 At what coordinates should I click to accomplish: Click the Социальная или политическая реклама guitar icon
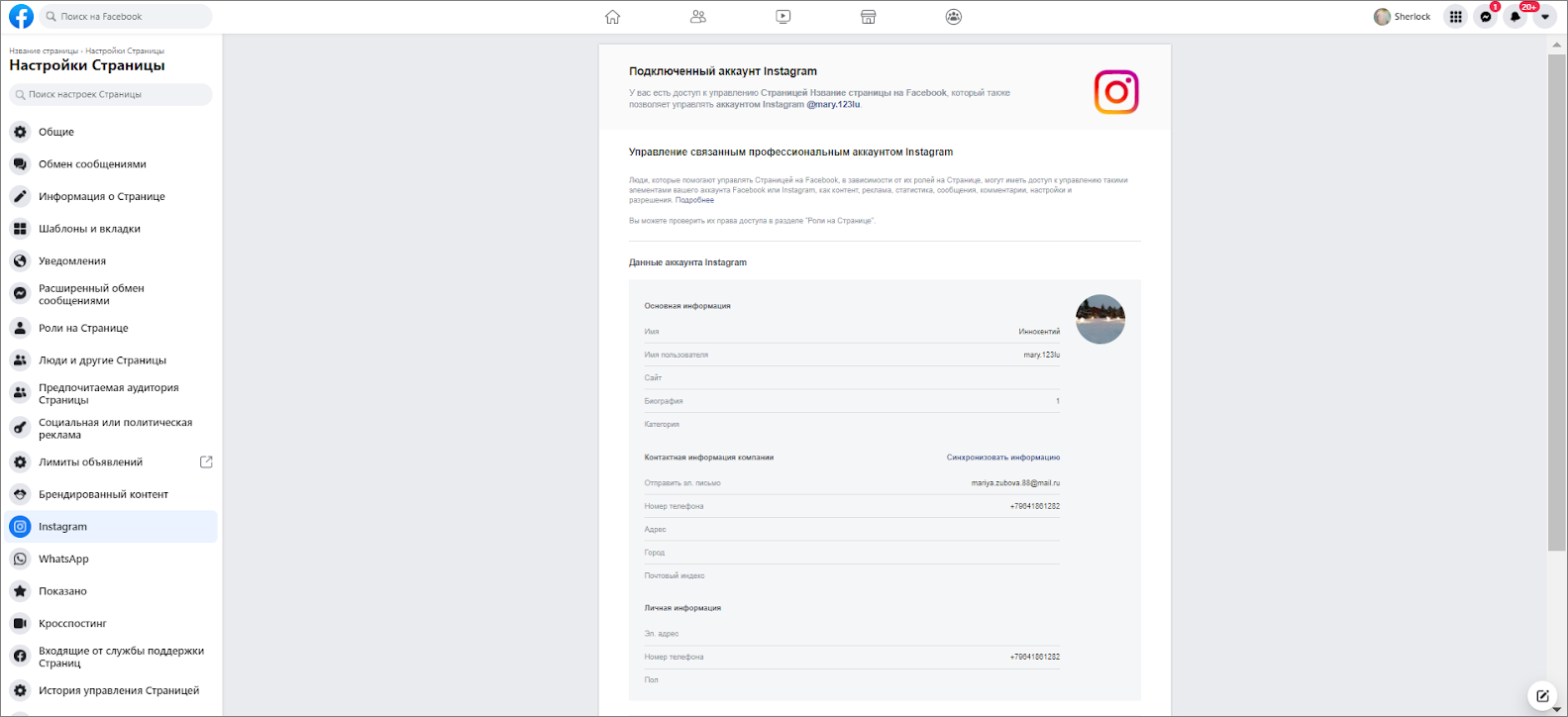(20, 428)
